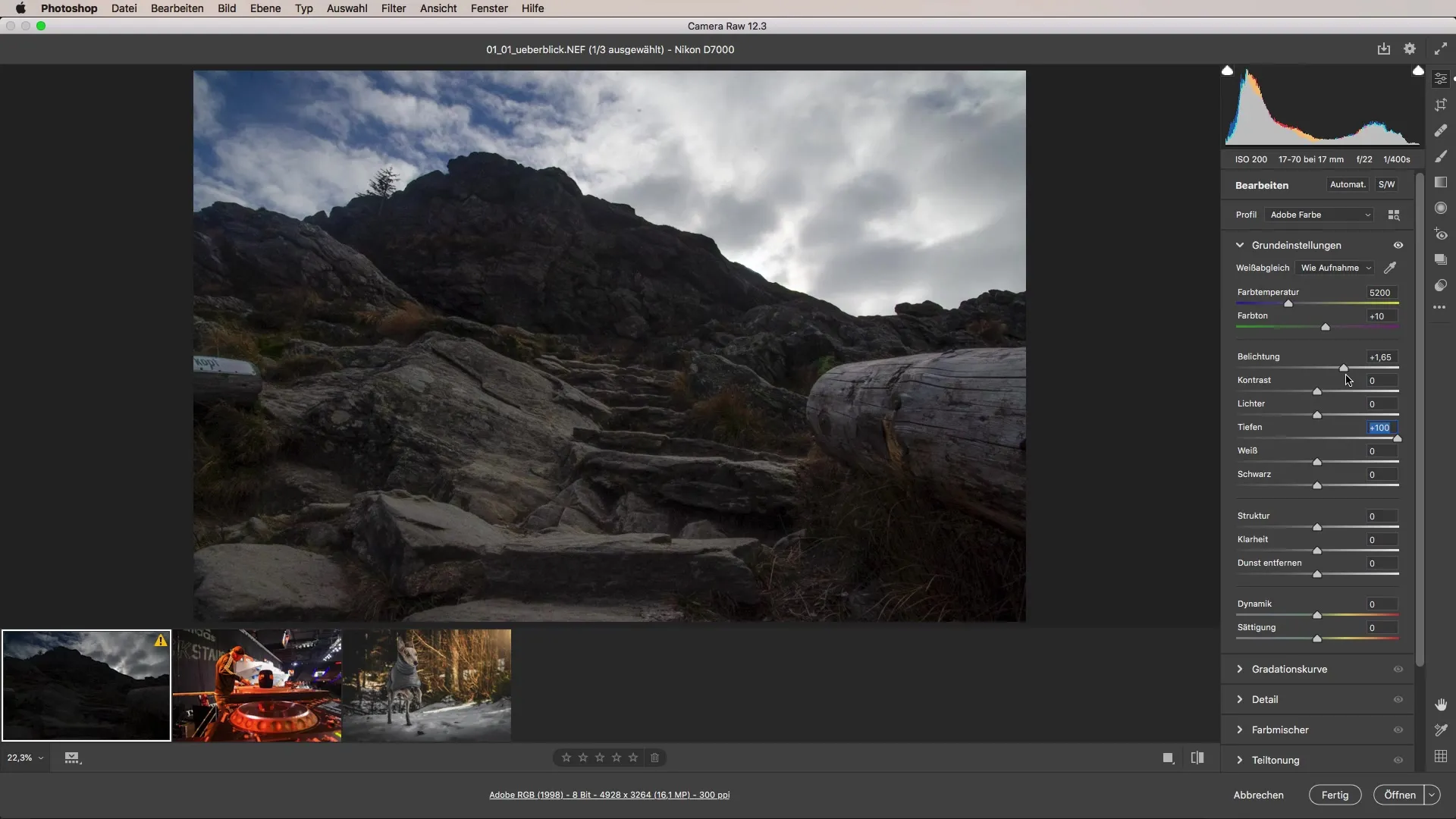Toggle the grid overlay icon

click(x=1441, y=756)
